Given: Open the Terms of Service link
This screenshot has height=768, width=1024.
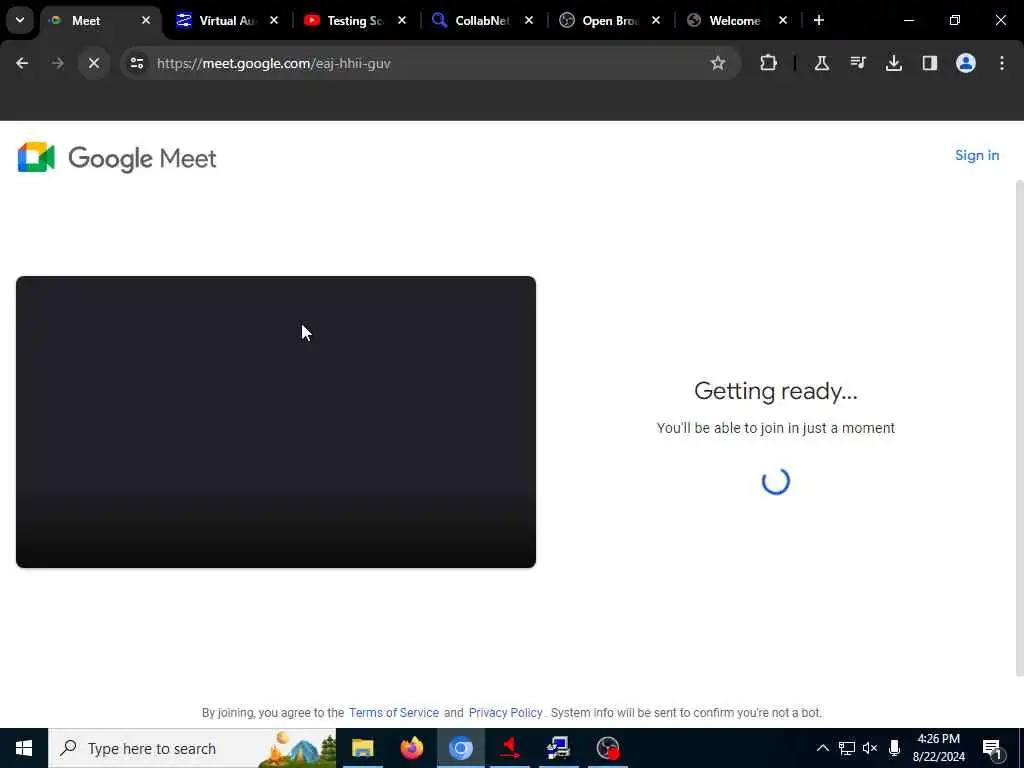Looking at the screenshot, I should pos(394,712).
